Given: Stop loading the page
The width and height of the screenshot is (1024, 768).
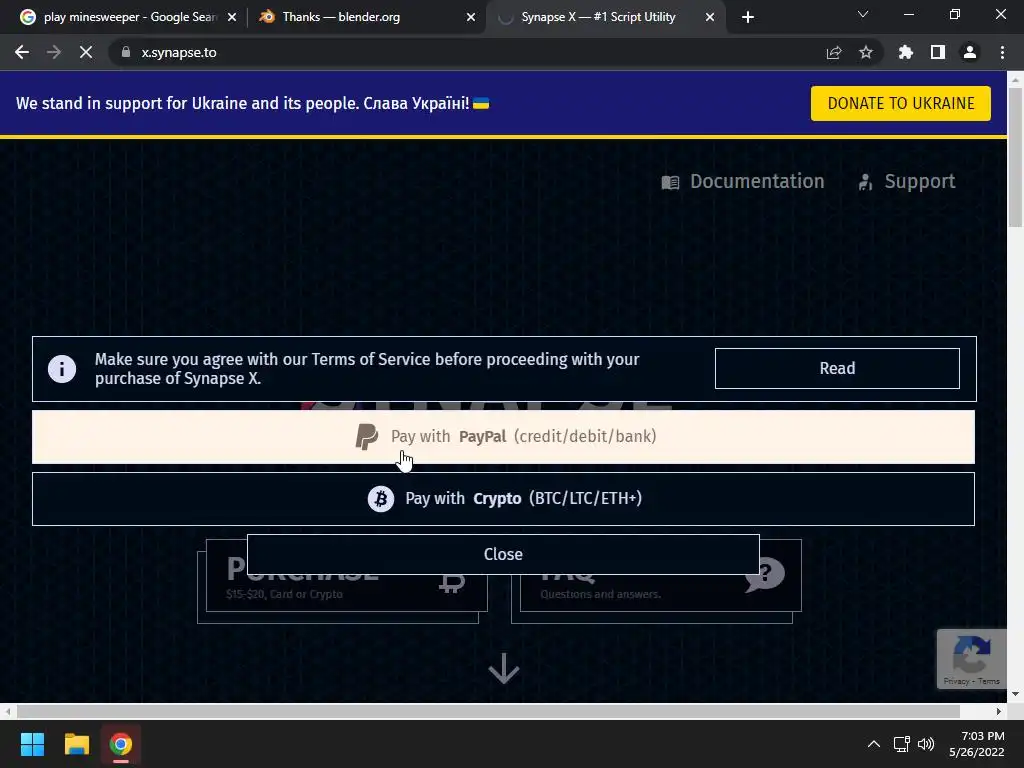Looking at the screenshot, I should point(86,52).
